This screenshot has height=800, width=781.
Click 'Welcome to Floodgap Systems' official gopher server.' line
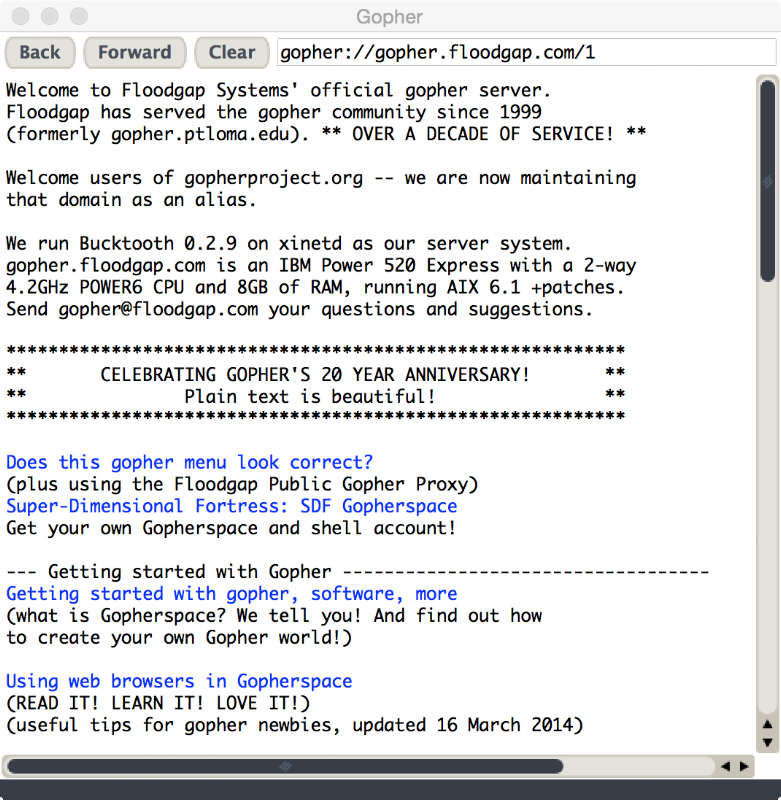[279, 90]
